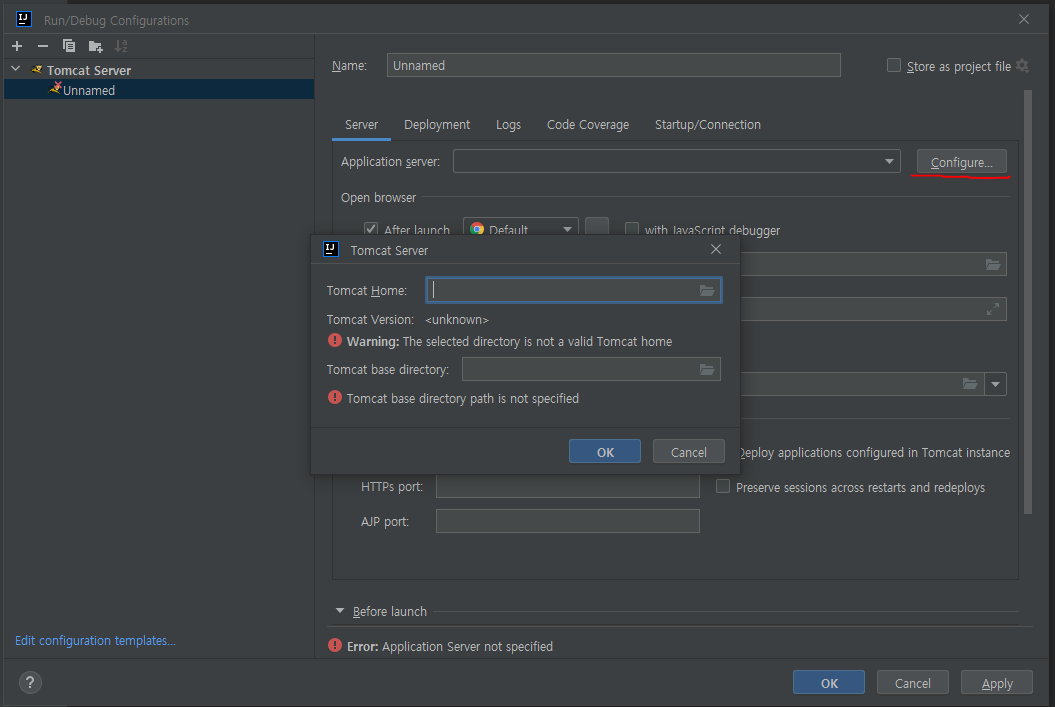Open the Default browser dropdown
This screenshot has width=1055, height=707.
coord(520,229)
